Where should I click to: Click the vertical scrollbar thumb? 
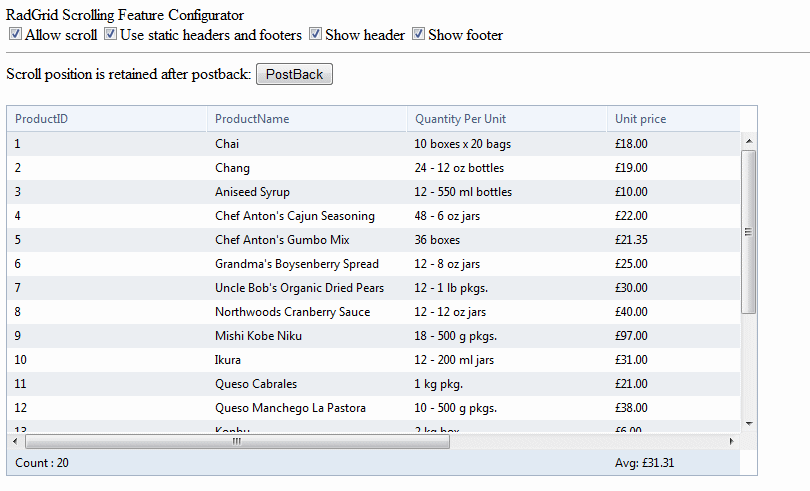(x=748, y=231)
